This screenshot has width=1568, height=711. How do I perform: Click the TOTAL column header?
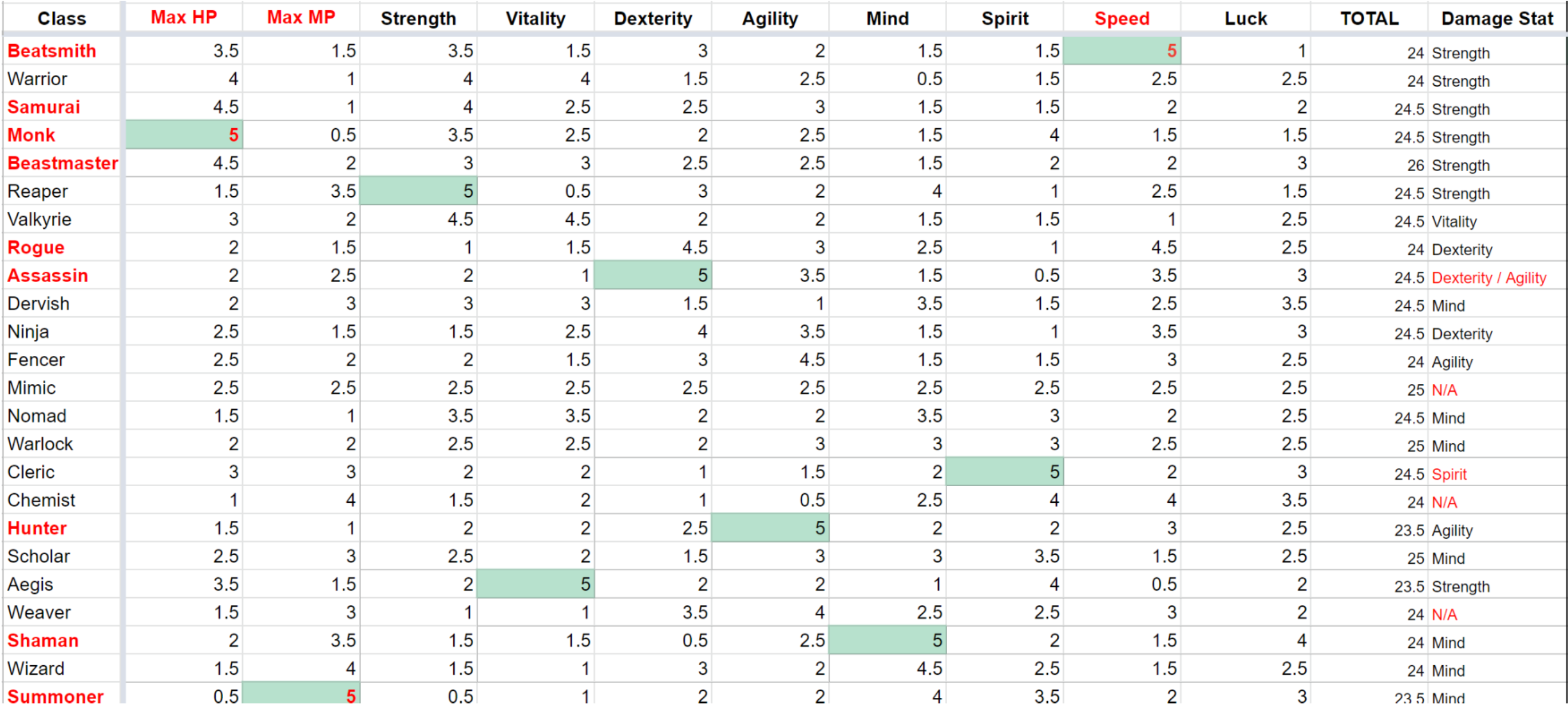tap(1369, 19)
